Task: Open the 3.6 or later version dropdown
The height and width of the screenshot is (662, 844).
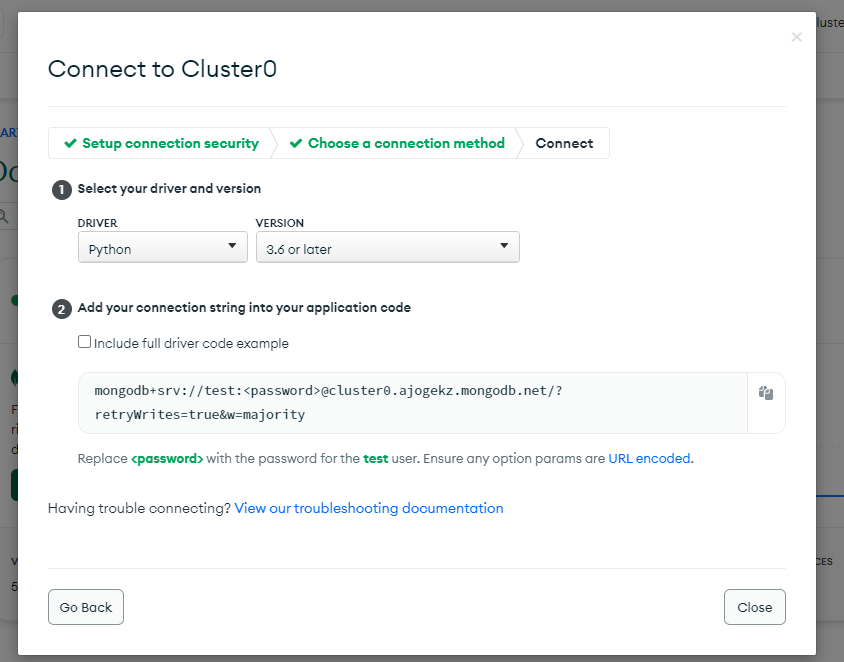Action: click(388, 247)
